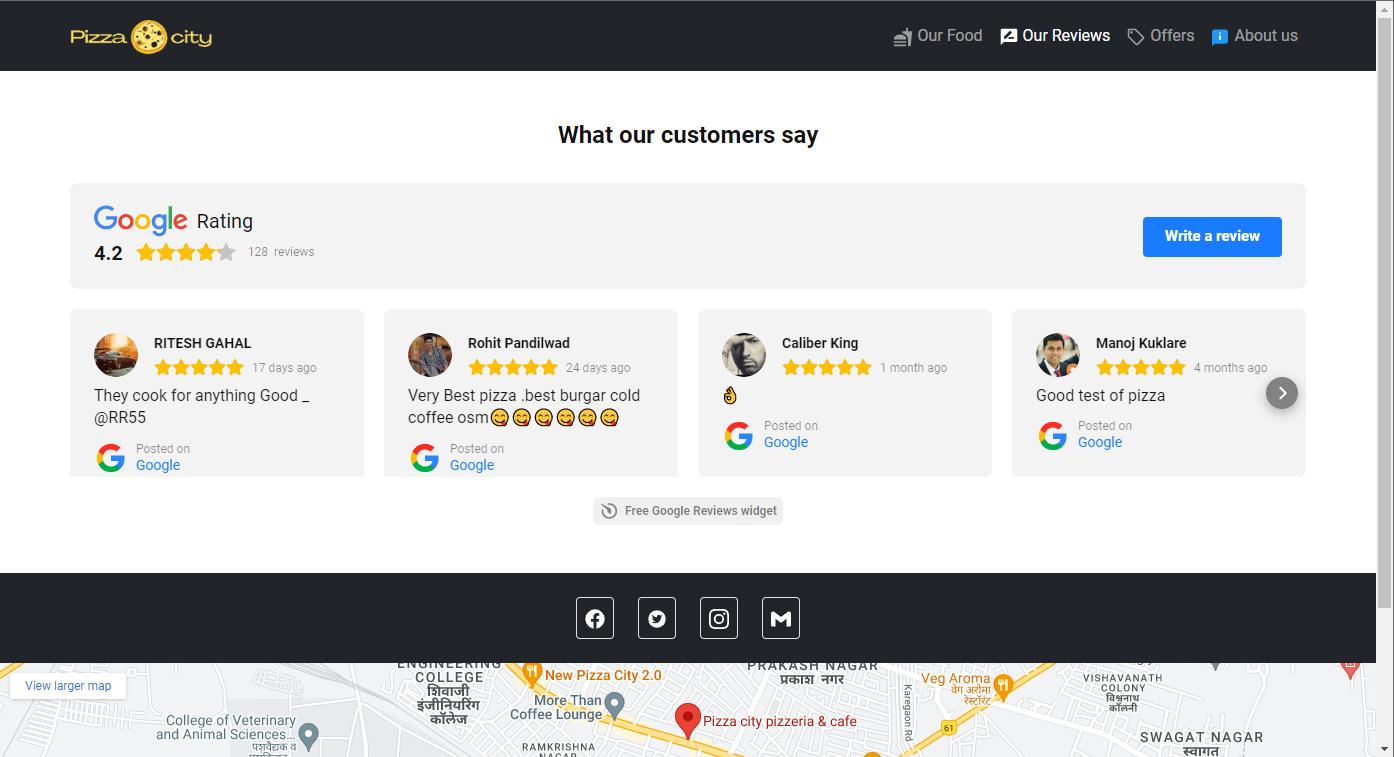
Task: Click Google icon in Rohit Pandilwad card
Action: (x=425, y=458)
